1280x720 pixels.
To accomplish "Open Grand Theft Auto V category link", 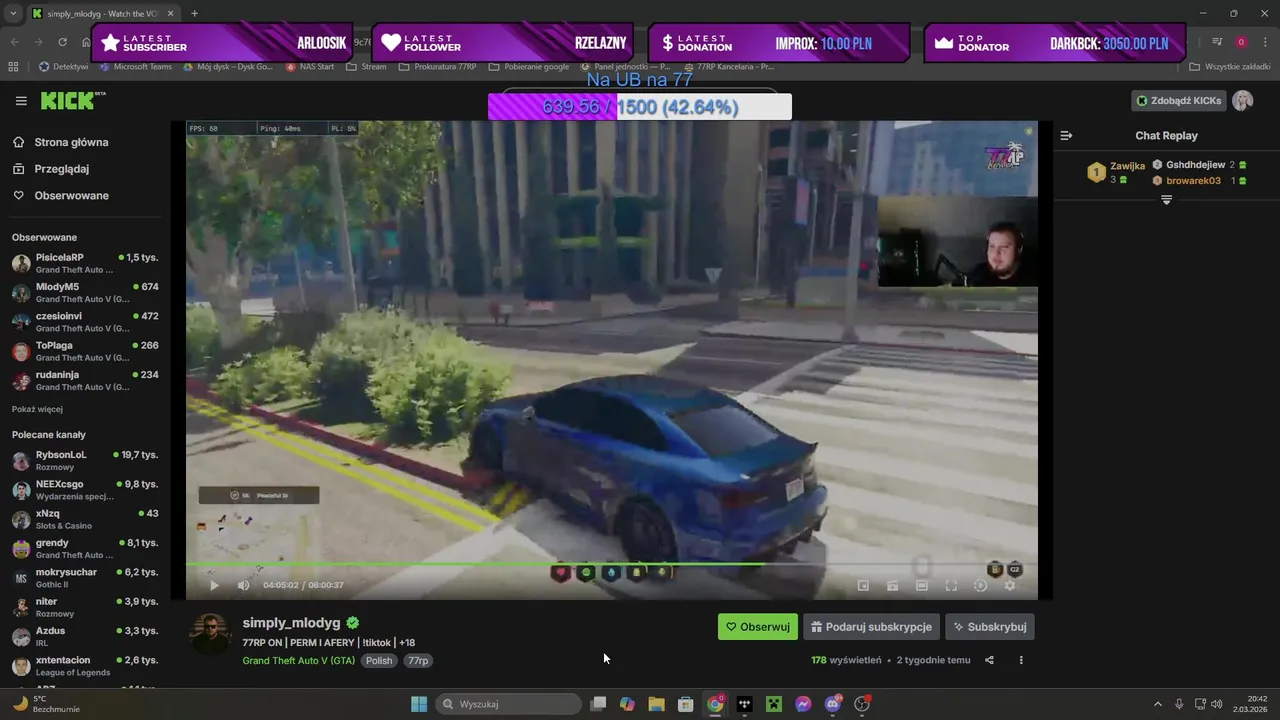I will (299, 661).
